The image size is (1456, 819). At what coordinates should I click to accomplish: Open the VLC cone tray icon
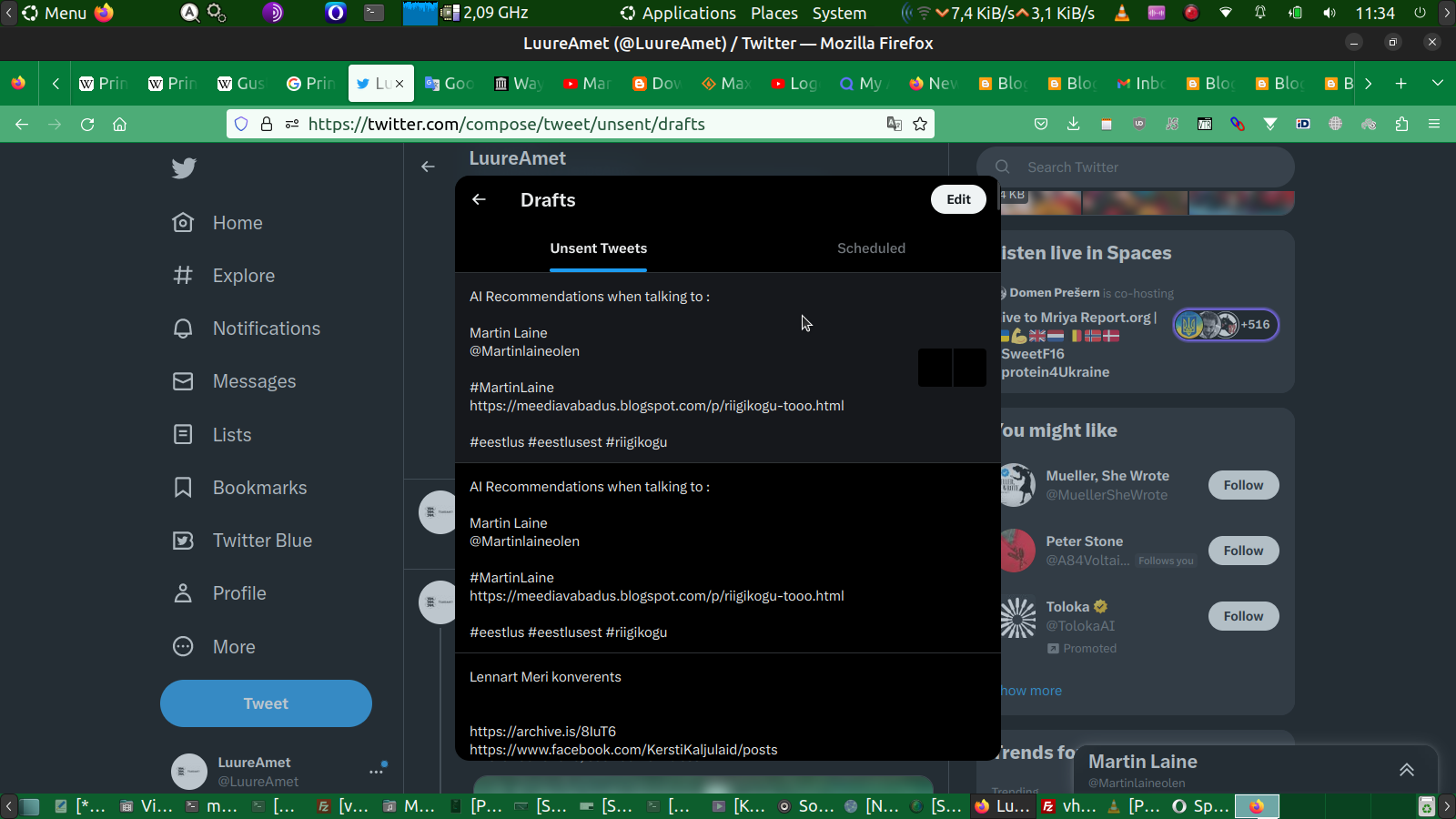(1122, 13)
